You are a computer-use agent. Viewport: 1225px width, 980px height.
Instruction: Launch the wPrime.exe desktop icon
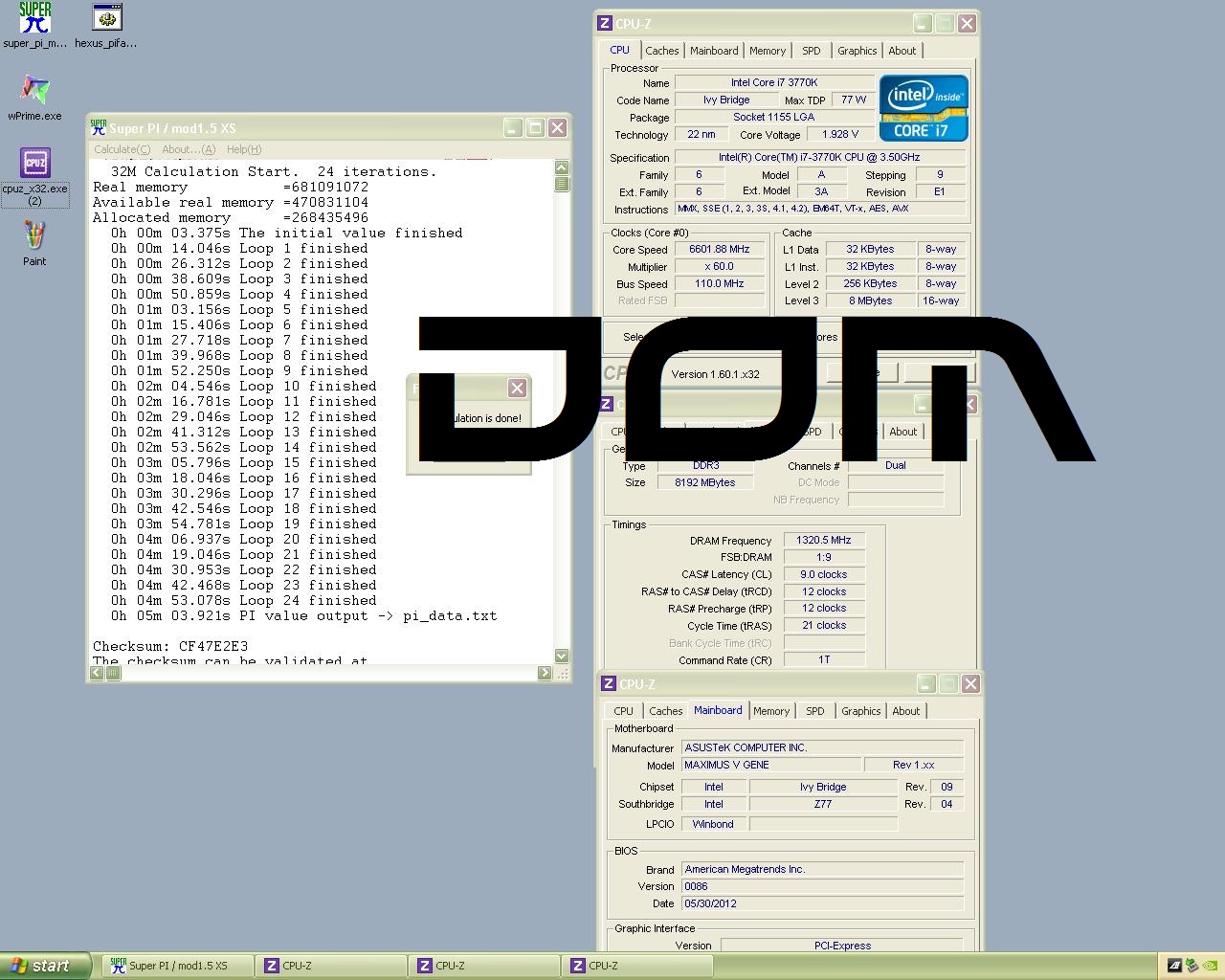(34, 92)
